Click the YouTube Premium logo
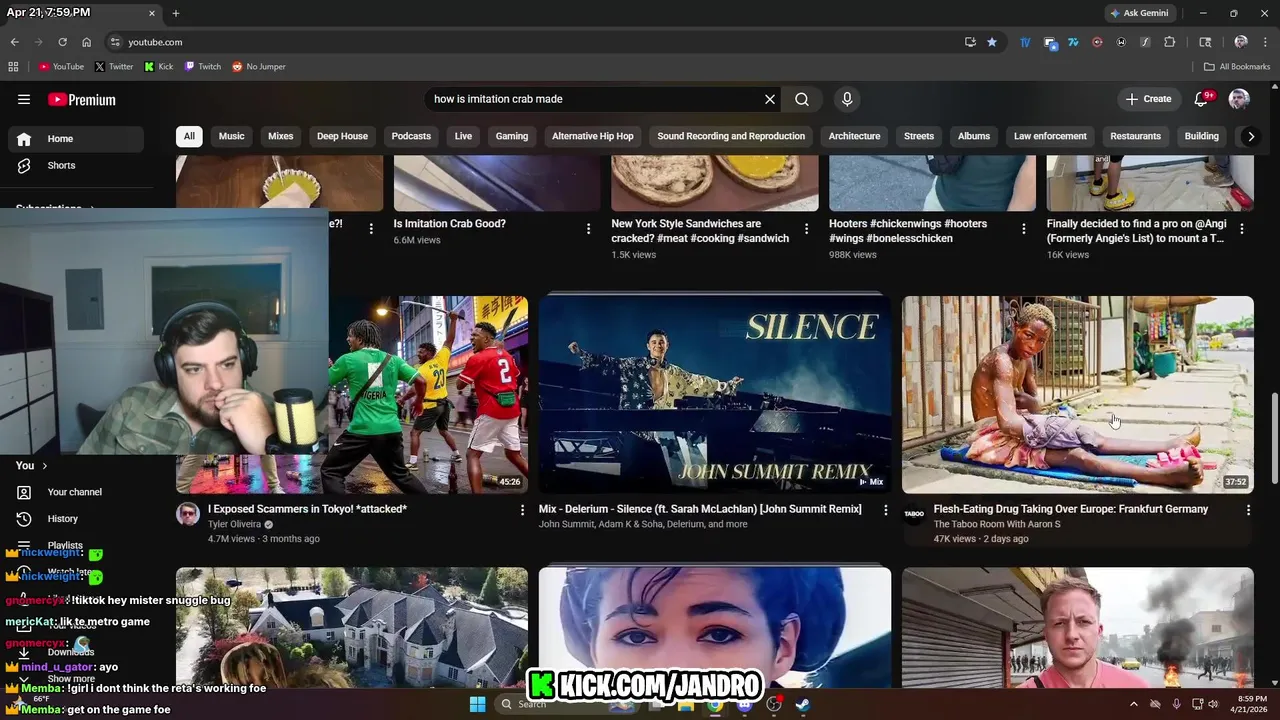Screen dimensions: 1280x720 82,99
